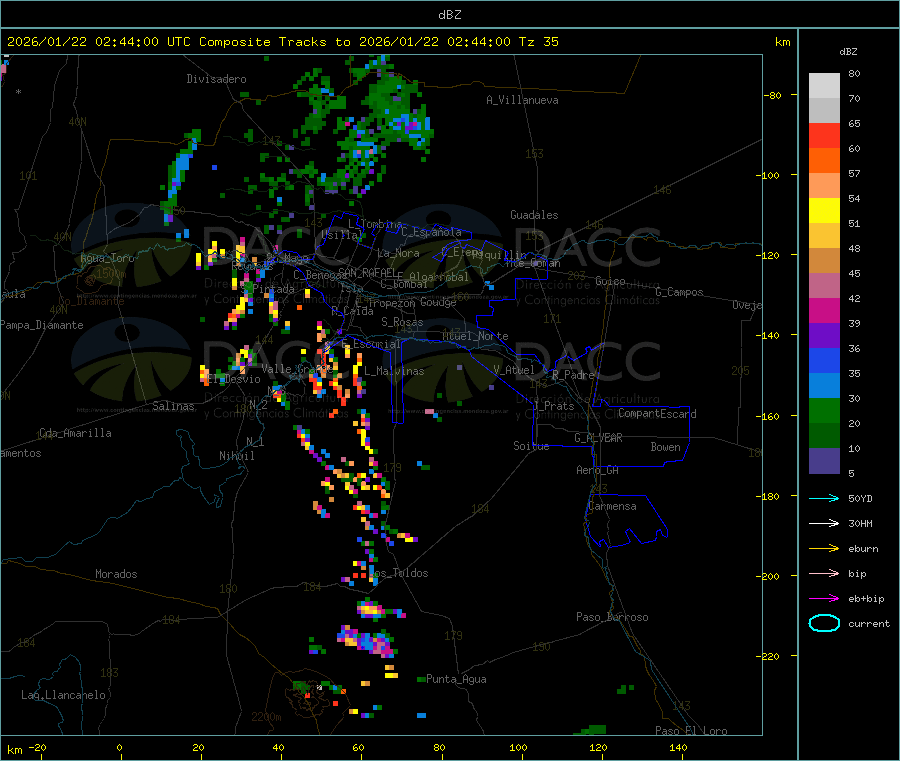Click the Atuel_Norte map label
Screen dimensions: 900x761
(475, 336)
